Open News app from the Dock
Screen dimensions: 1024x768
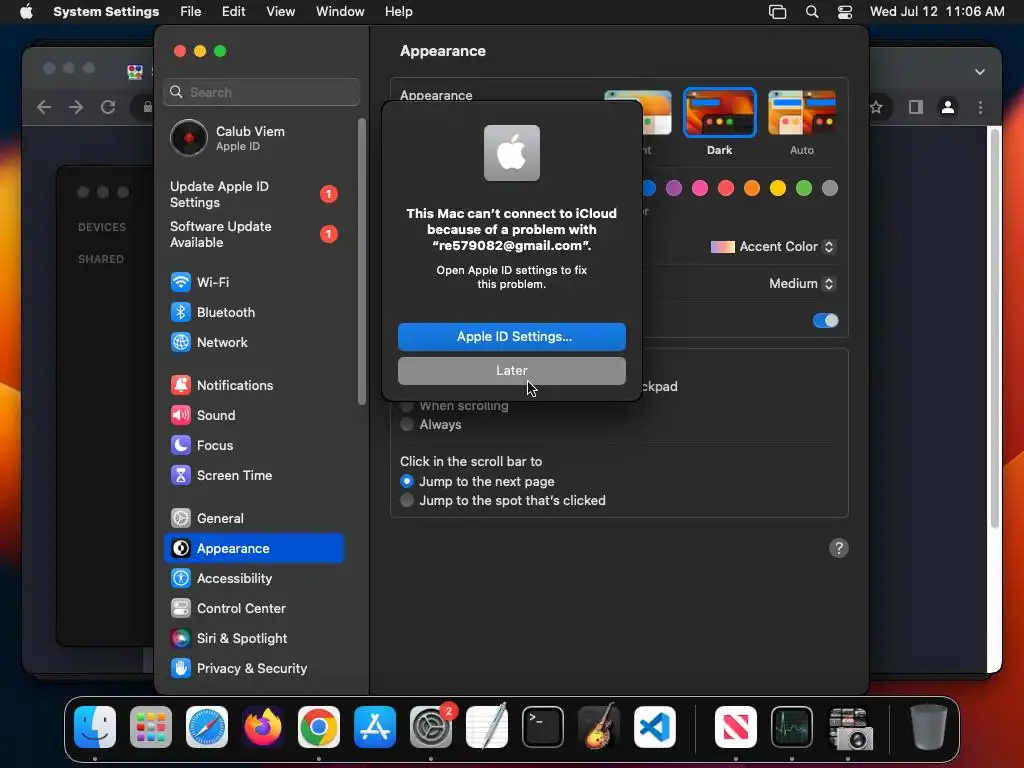tap(735, 727)
